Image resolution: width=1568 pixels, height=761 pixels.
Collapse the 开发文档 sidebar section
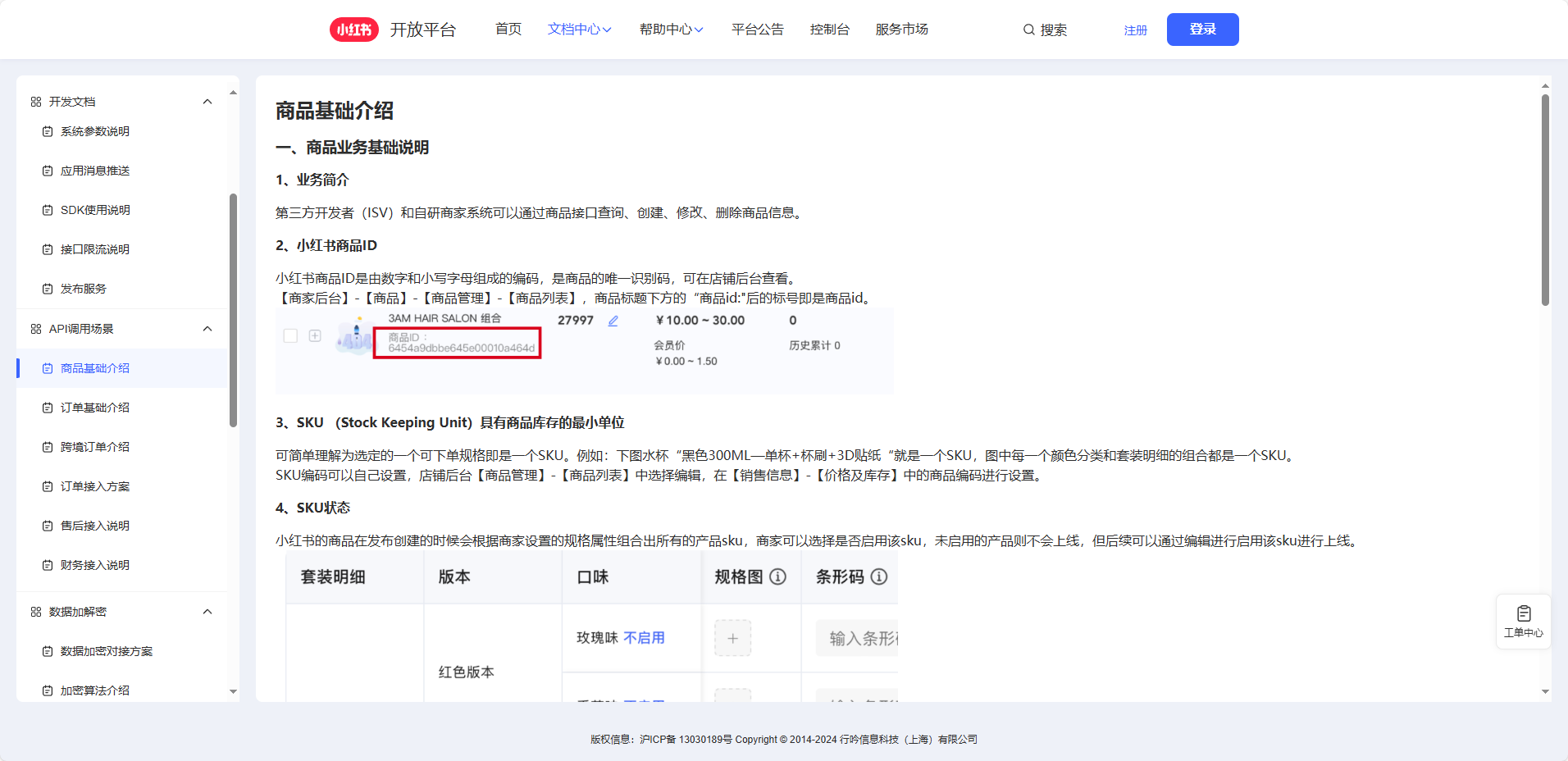tap(207, 102)
